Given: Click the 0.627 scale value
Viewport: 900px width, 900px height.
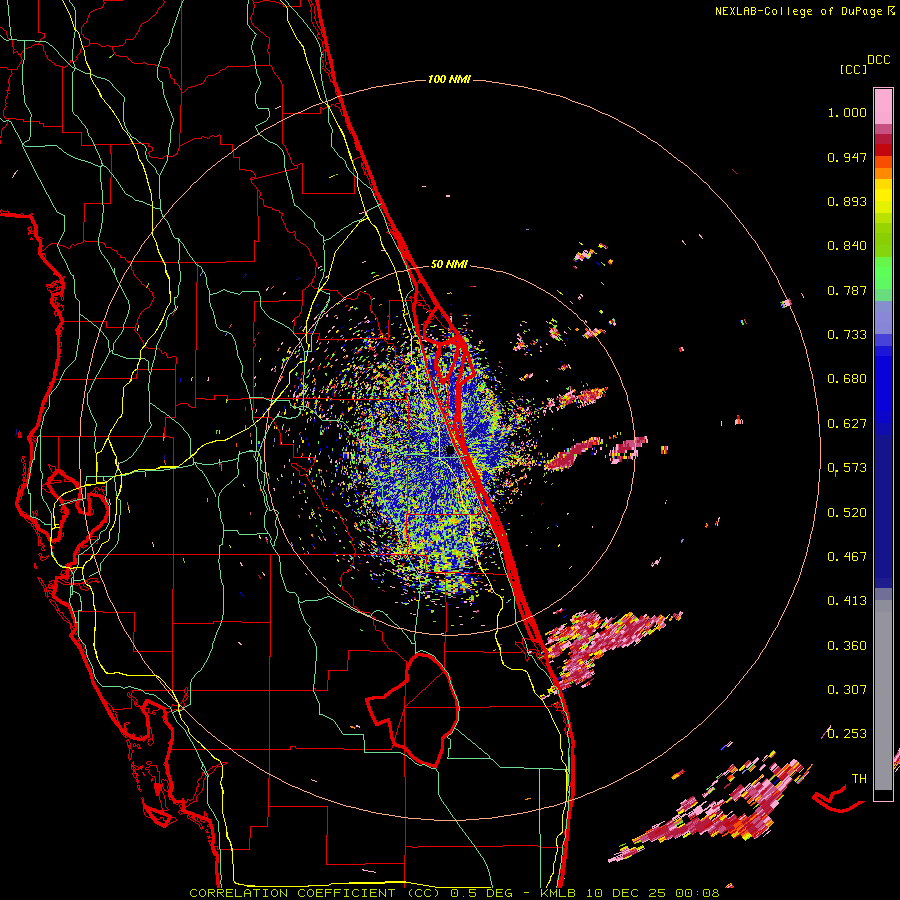Looking at the screenshot, I should pos(847,424).
